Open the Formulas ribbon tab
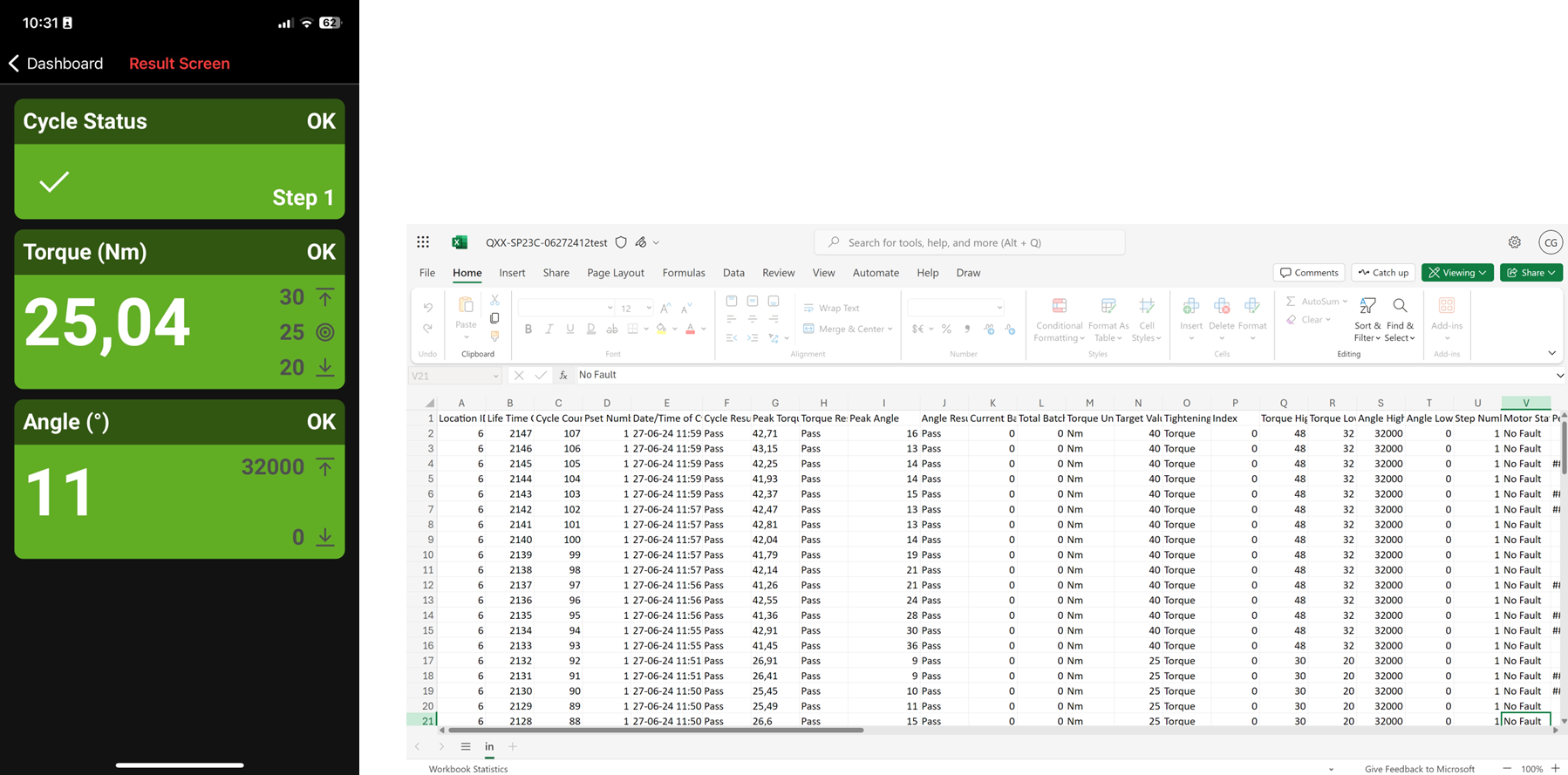This screenshot has width=1568, height=775. 683,273
